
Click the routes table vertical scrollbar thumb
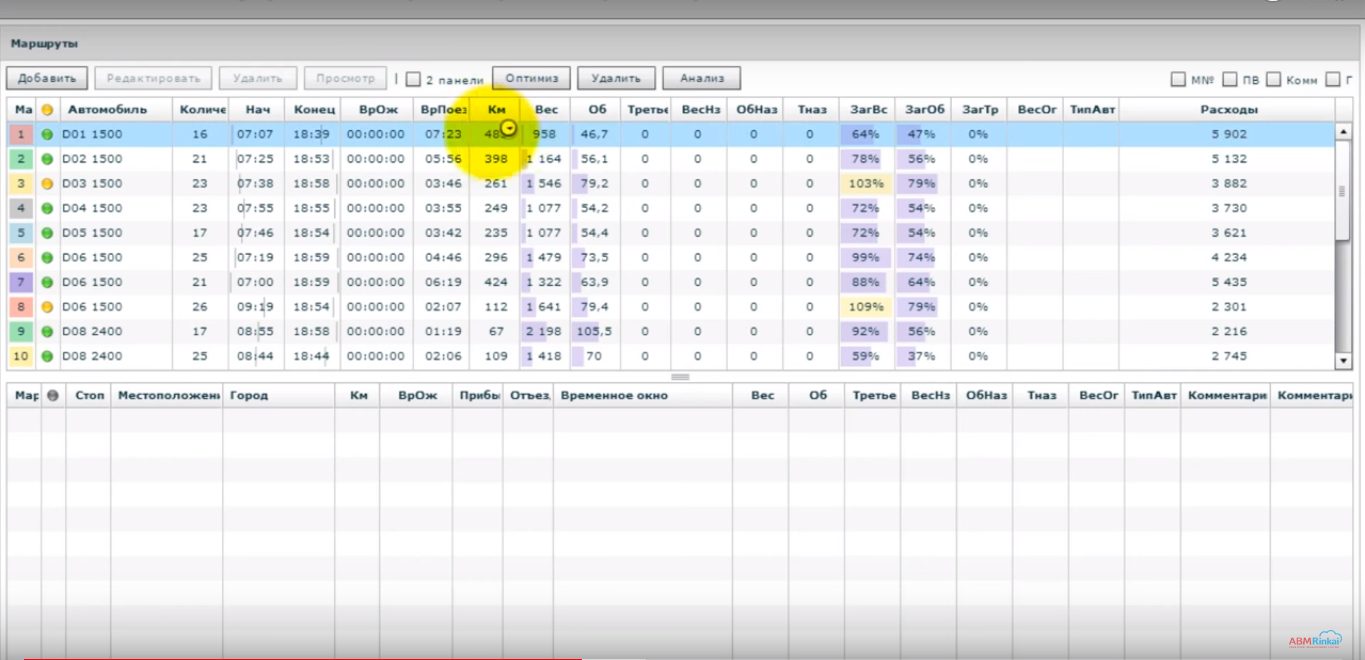click(1344, 190)
